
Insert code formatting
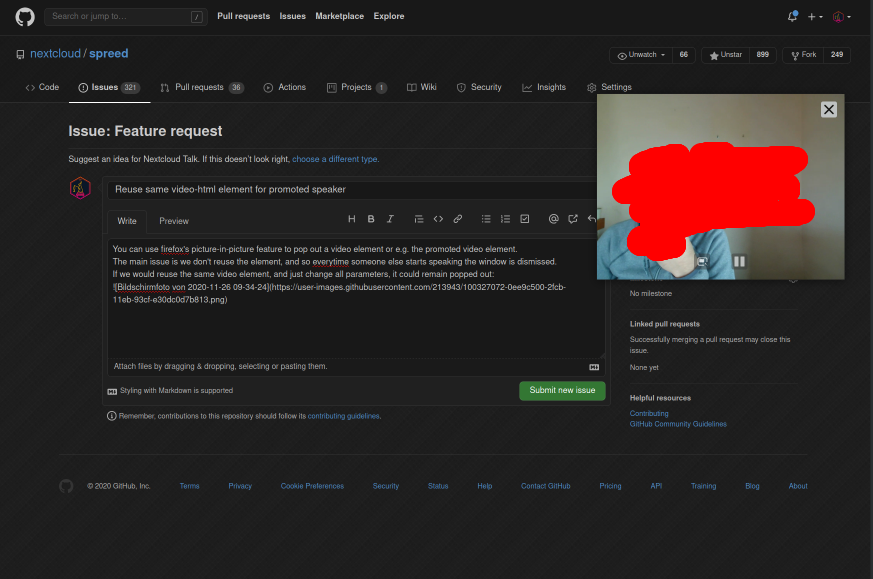pyautogui.click(x=438, y=219)
